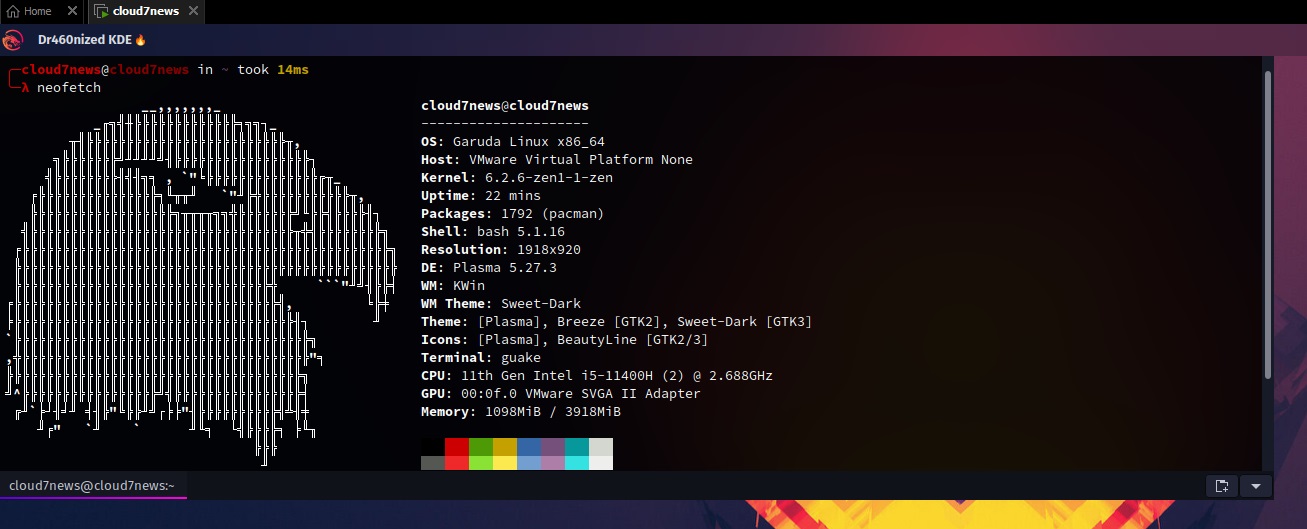1307x529 pixels.
Task: Close the Home tab
Action: point(73,11)
